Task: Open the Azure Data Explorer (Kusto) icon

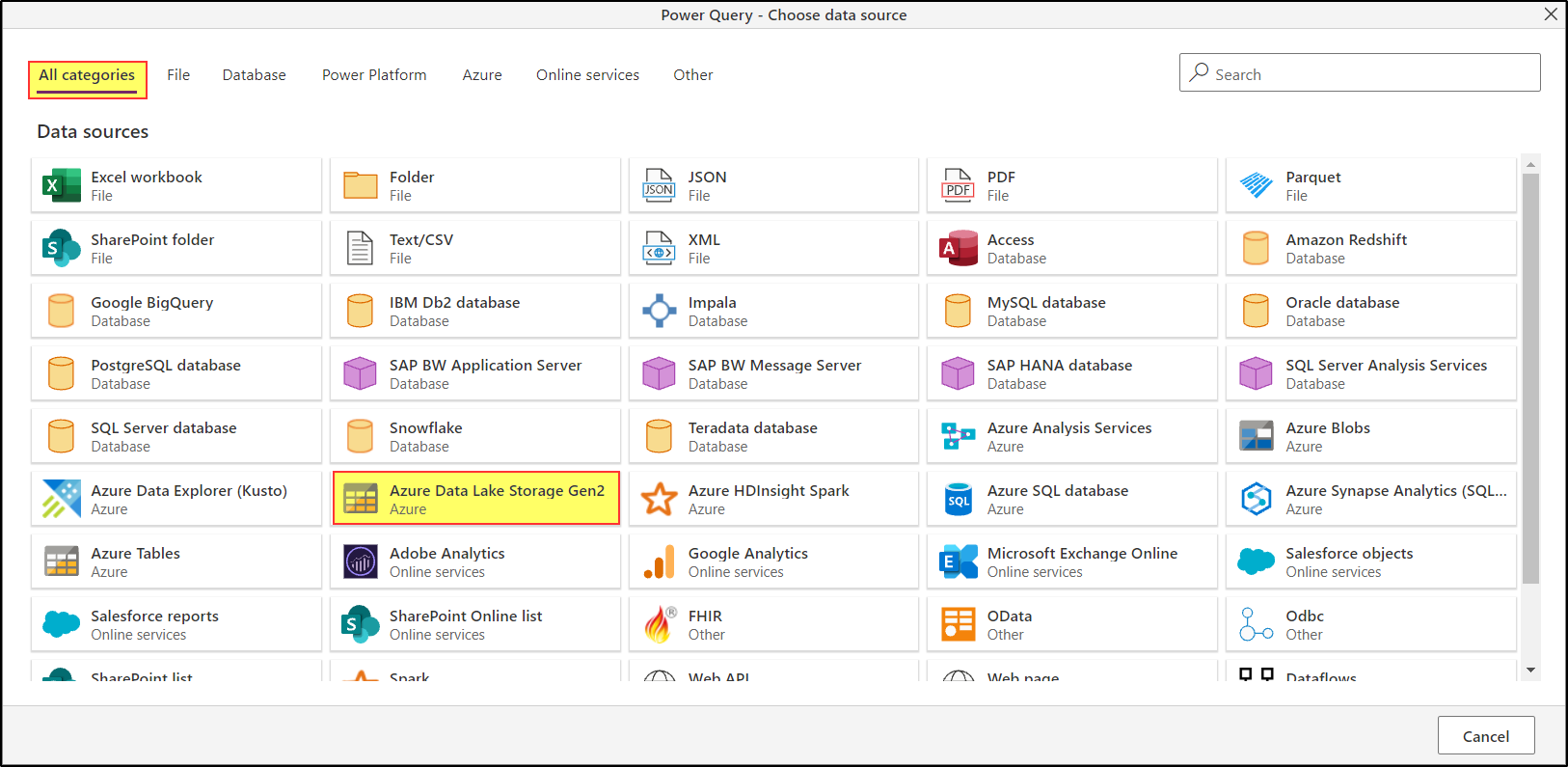Action: coord(62,499)
